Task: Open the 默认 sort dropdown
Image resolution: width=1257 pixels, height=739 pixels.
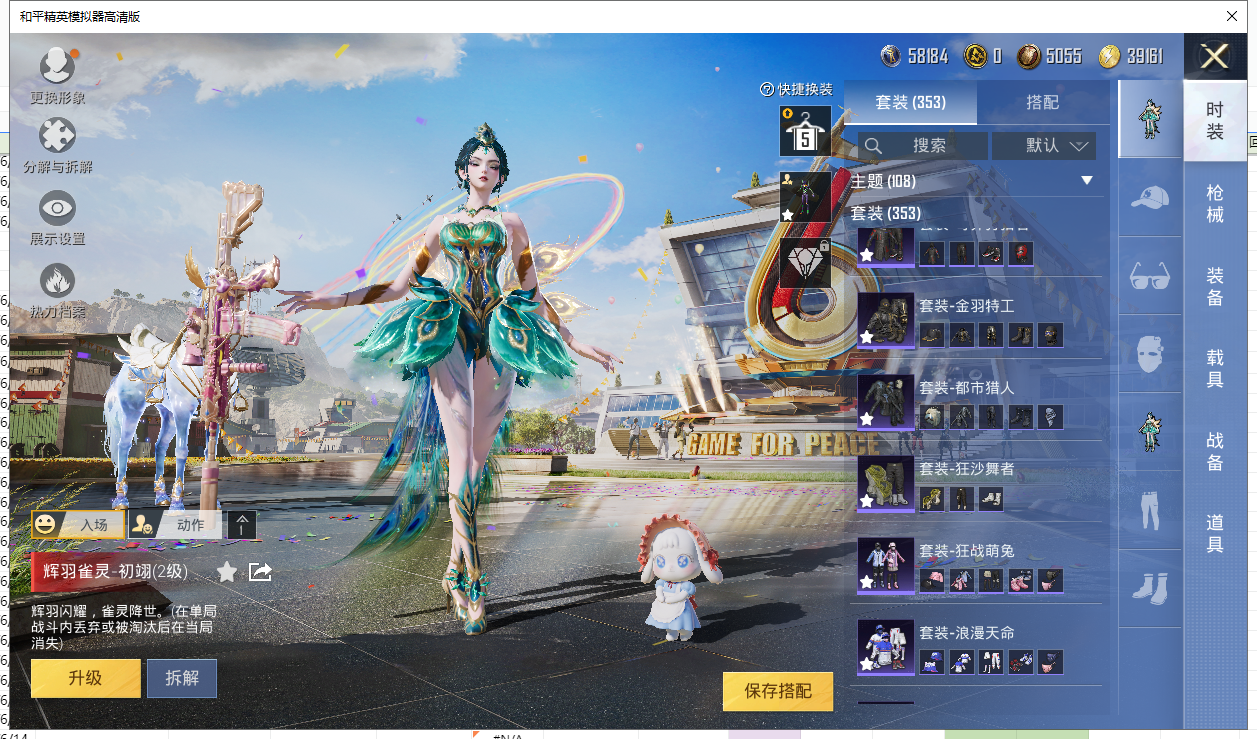Action: point(1044,146)
